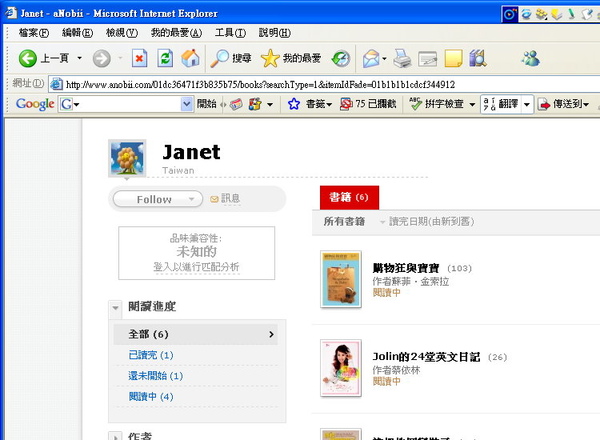Open the spell check dropdown arrow
The height and width of the screenshot is (440, 600).
(x=472, y=104)
